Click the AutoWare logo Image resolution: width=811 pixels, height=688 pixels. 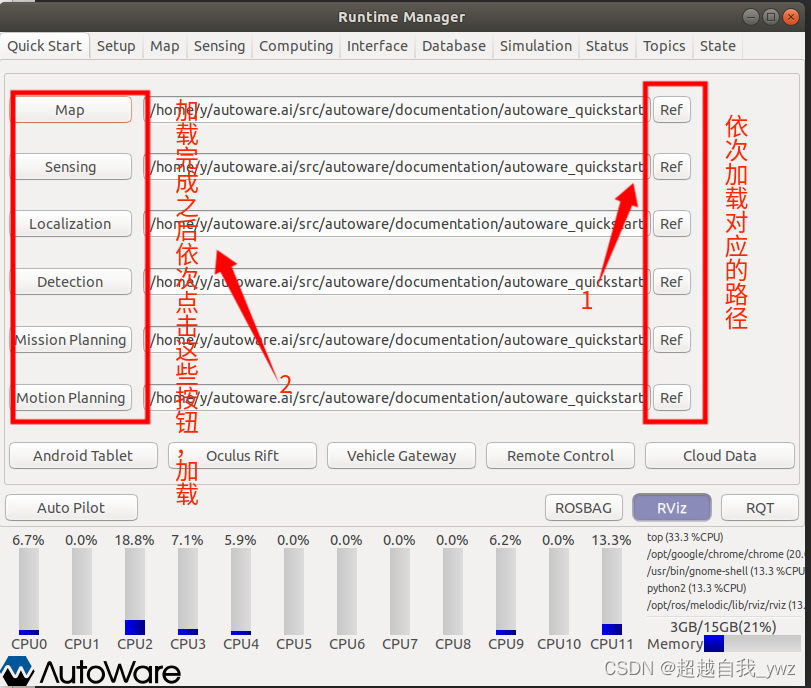point(91,671)
